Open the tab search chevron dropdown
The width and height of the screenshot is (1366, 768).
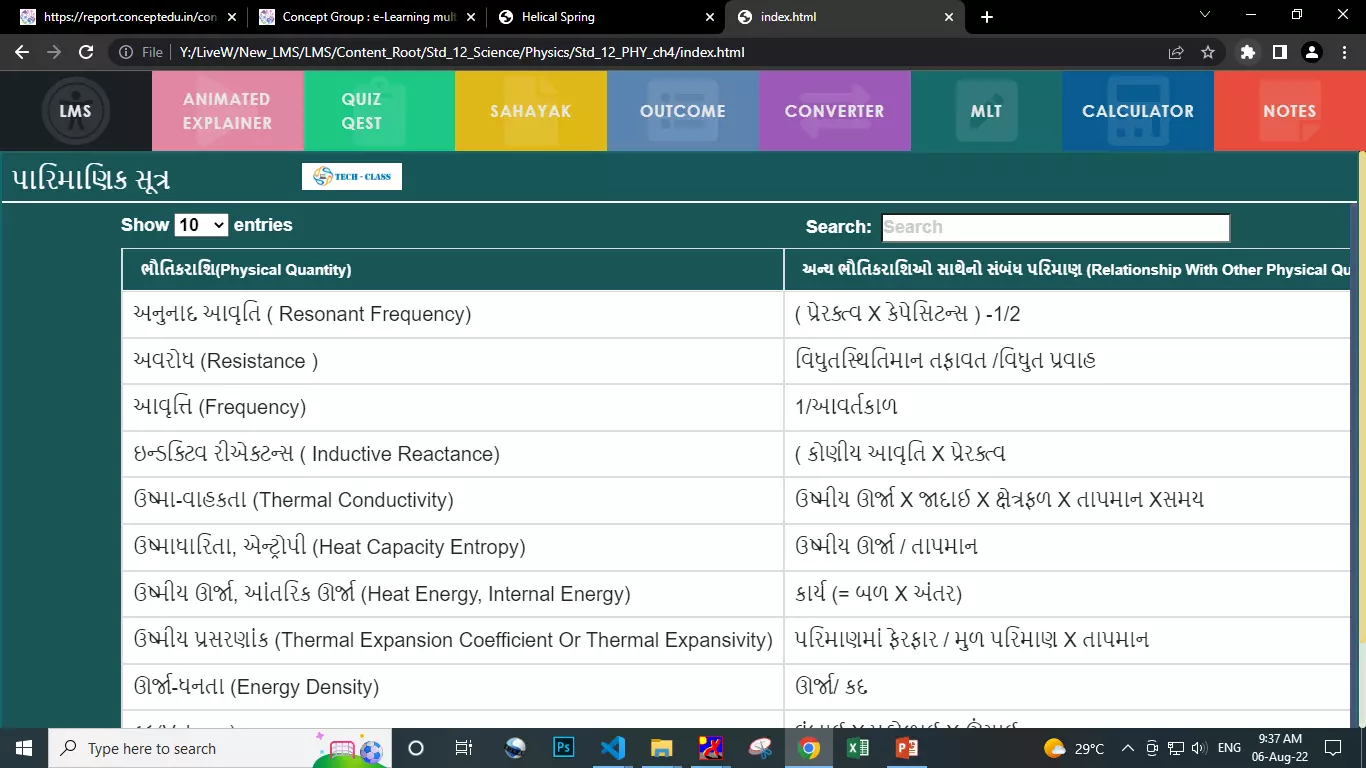(x=1204, y=15)
